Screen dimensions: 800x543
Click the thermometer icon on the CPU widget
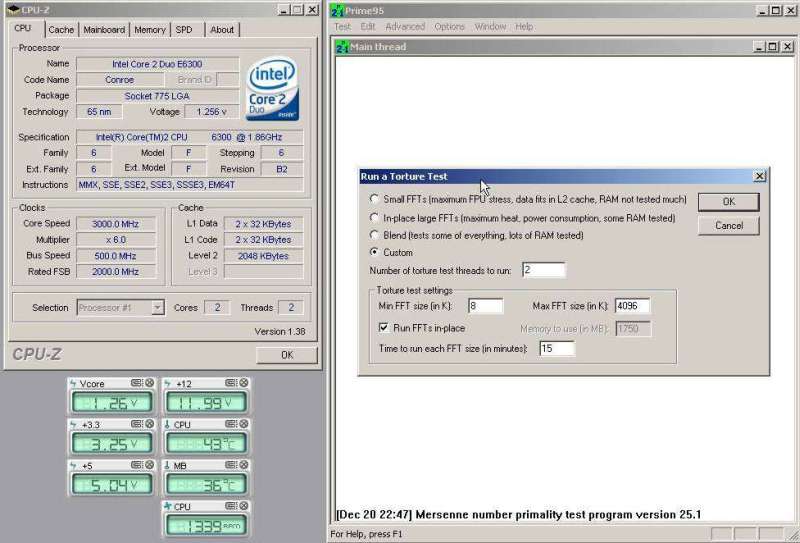(x=167, y=425)
